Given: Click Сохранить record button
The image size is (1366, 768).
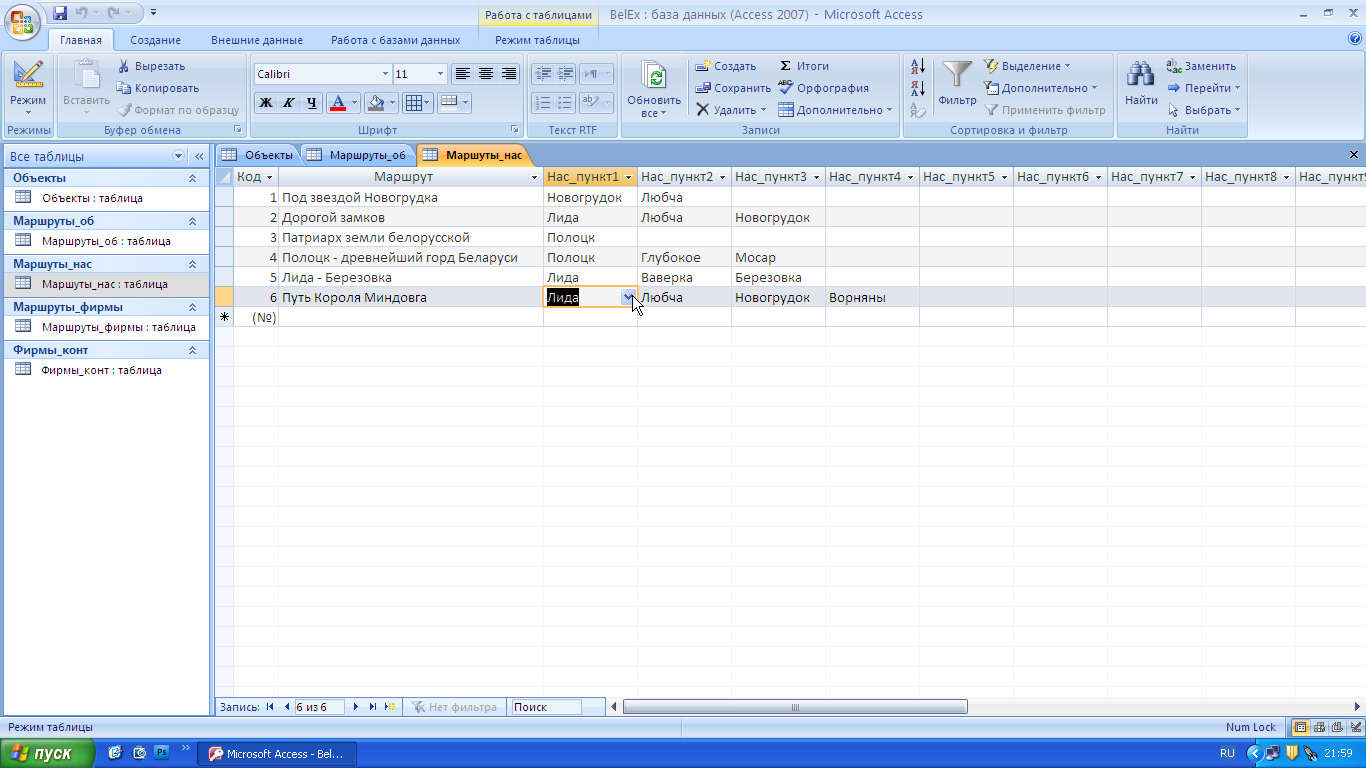Looking at the screenshot, I should (x=733, y=88).
